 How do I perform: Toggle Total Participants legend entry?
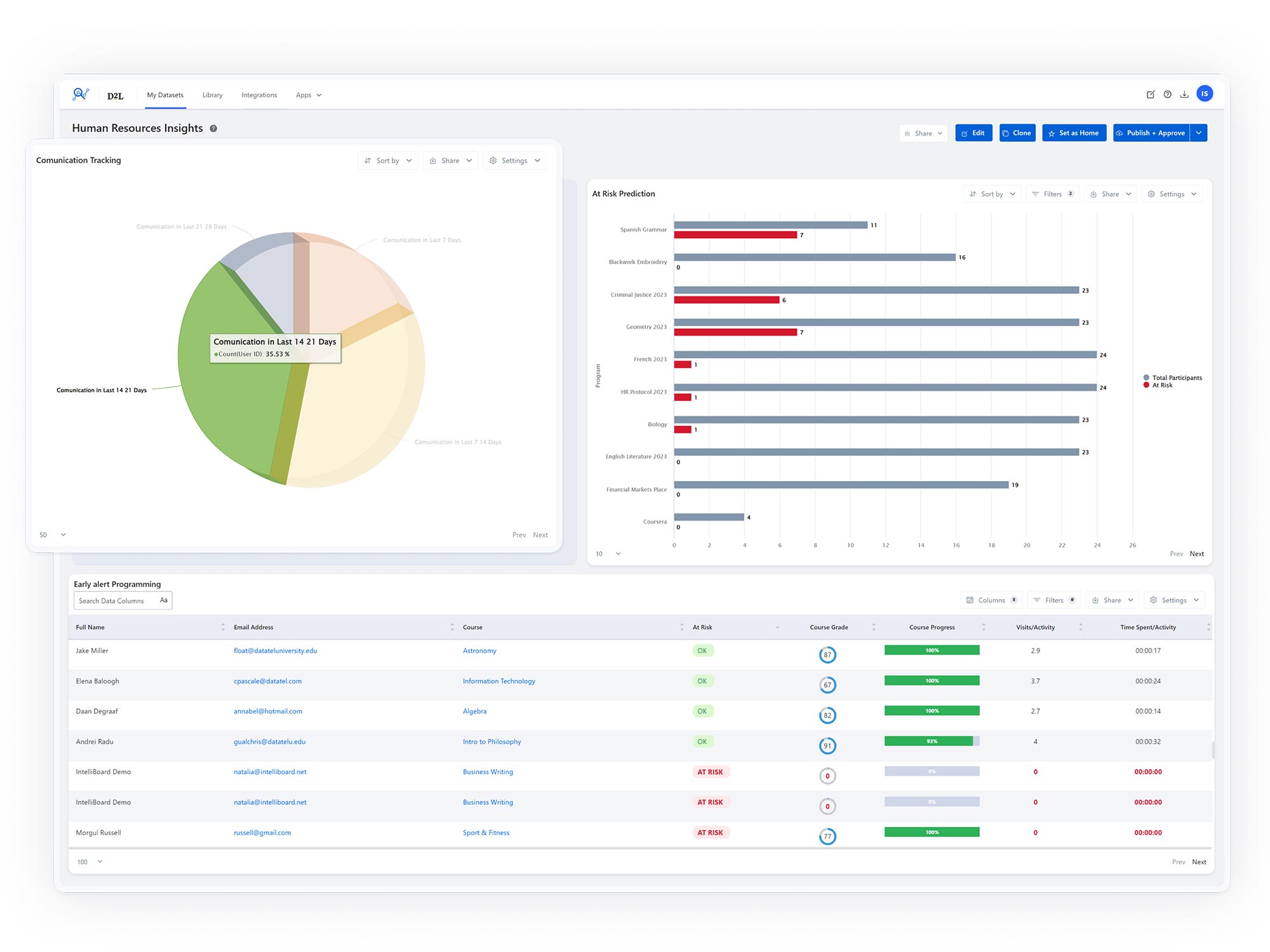point(1176,378)
